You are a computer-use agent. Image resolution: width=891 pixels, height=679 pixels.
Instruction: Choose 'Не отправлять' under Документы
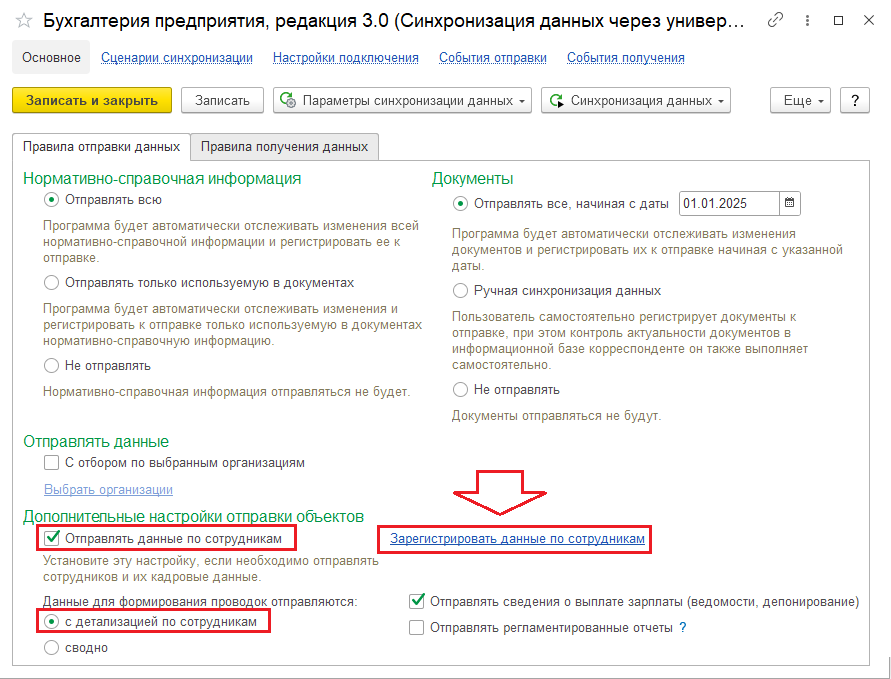(x=460, y=390)
